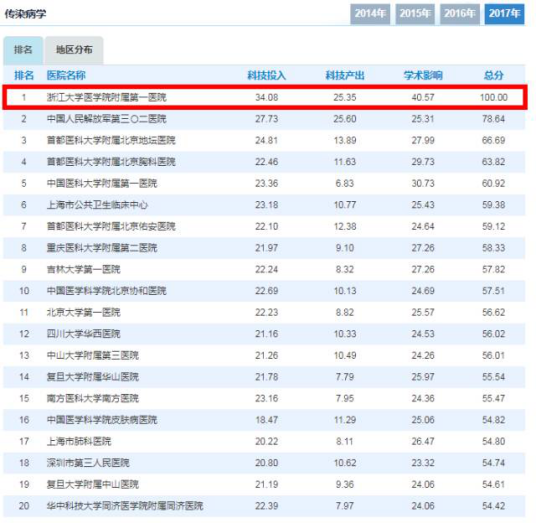Click the 总分 column header
This screenshot has width=537, height=523.
coord(494,75)
